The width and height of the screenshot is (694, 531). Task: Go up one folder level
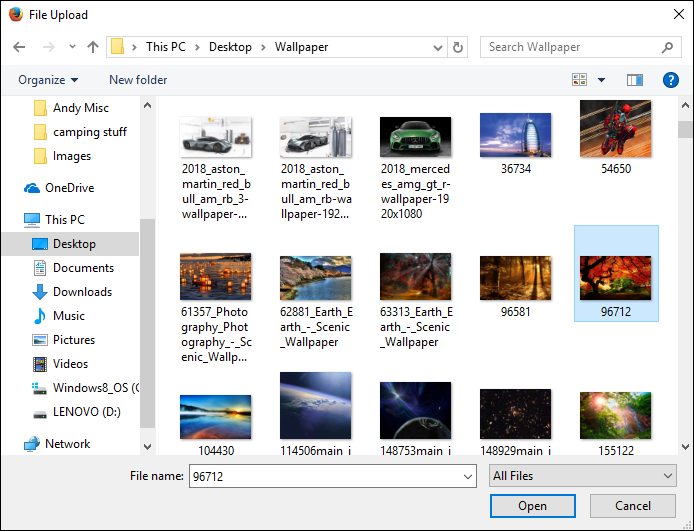[x=93, y=47]
